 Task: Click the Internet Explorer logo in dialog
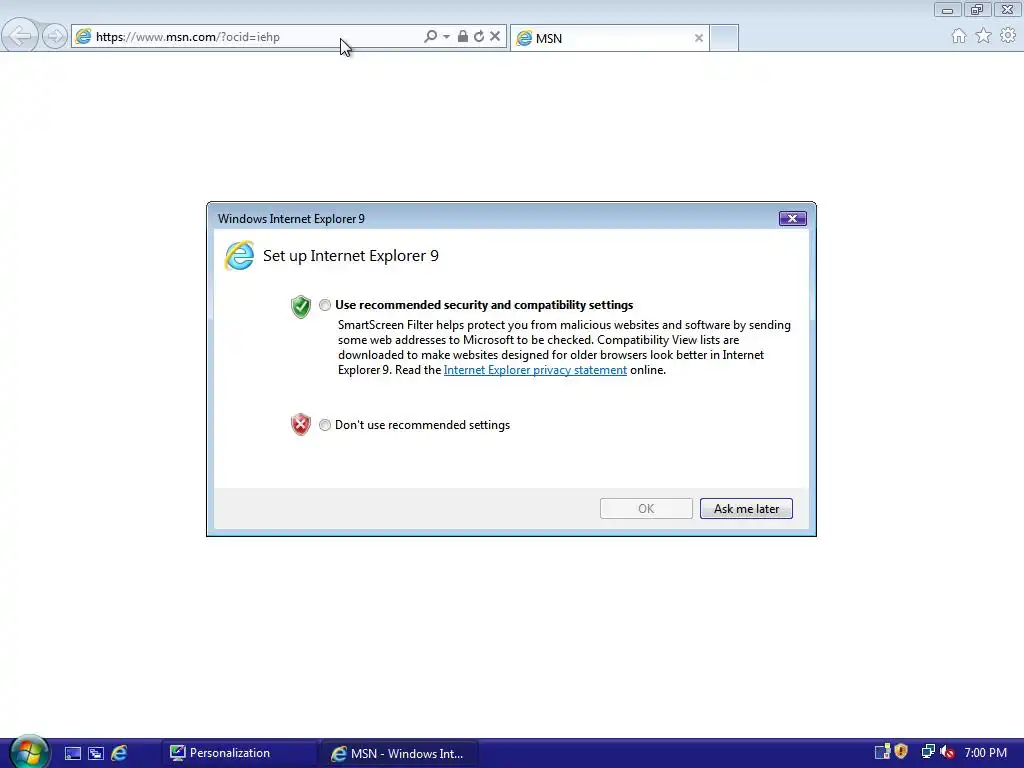click(239, 255)
